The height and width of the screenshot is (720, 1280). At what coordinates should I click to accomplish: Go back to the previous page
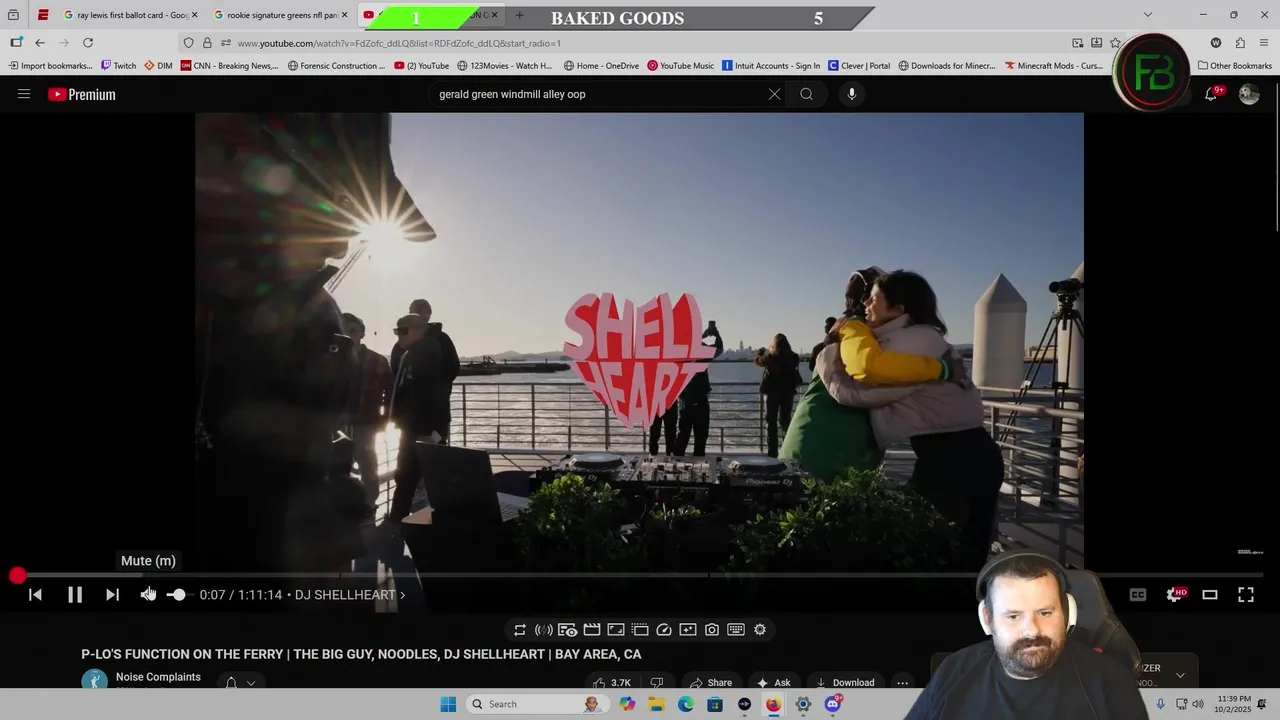click(x=40, y=43)
